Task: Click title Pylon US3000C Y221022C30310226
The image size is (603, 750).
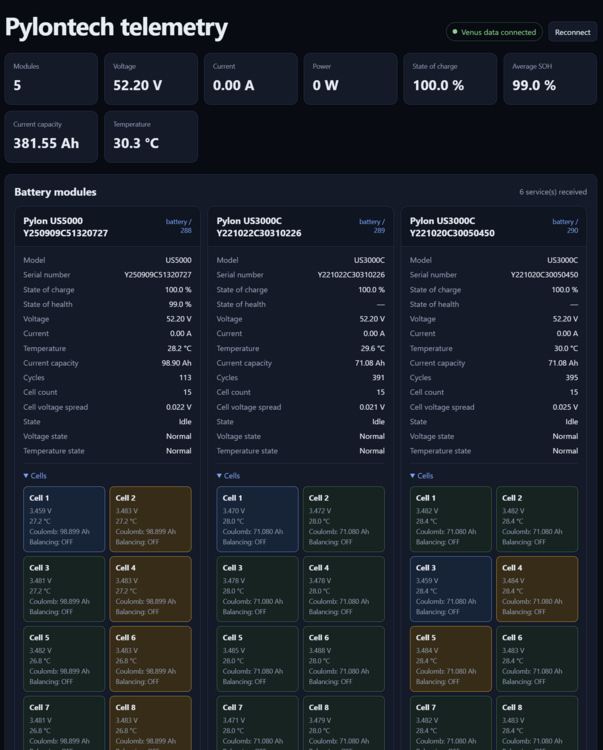Action: (x=259, y=227)
